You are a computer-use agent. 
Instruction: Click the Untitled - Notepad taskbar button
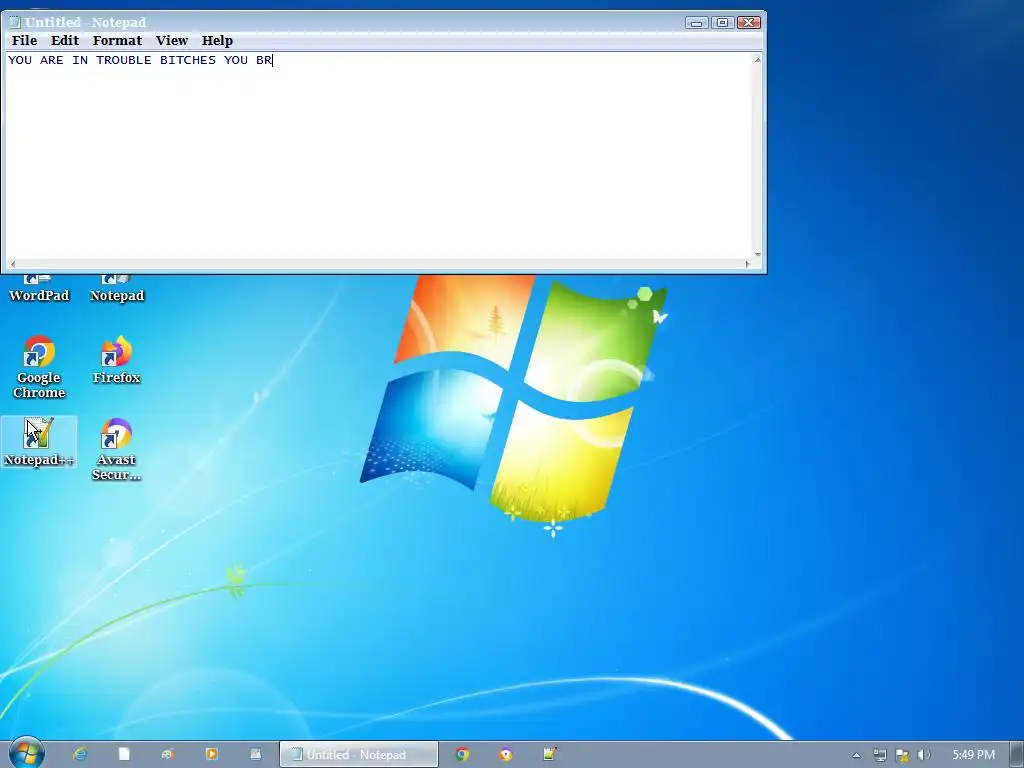[x=359, y=754]
